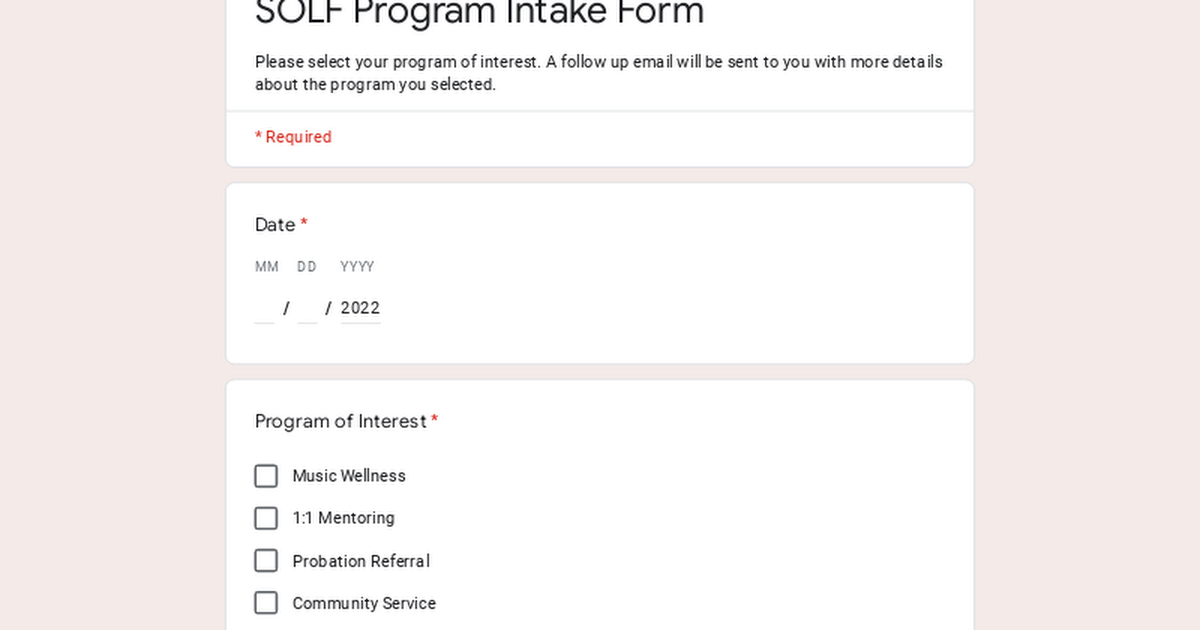1200x630 pixels.
Task: Click the year field showing 2022
Action: (360, 309)
